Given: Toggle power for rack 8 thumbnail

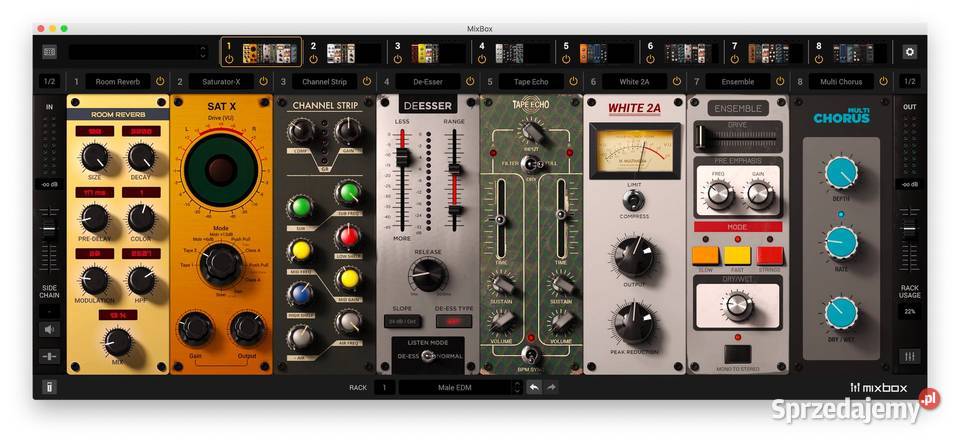Looking at the screenshot, I should pyautogui.click(x=819, y=59).
